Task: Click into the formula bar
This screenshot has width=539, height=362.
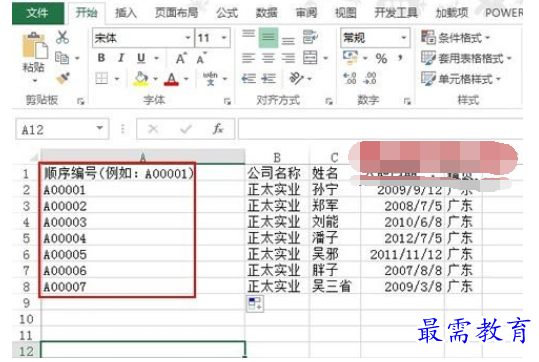Action: tap(381, 129)
